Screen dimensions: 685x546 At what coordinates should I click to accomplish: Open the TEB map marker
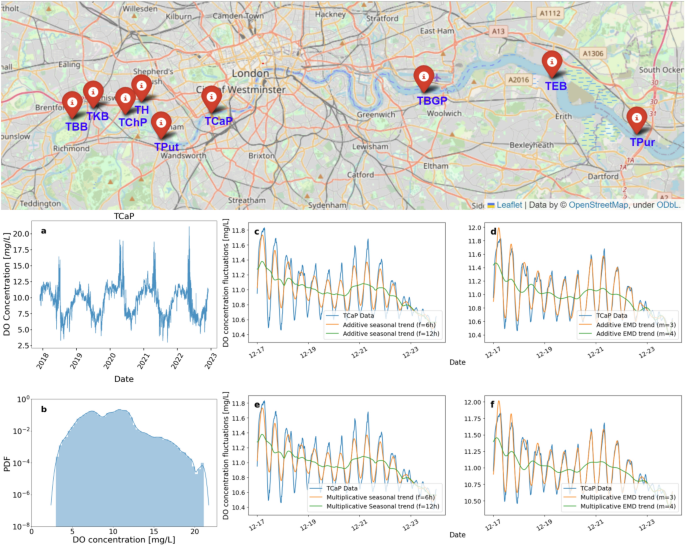pyautogui.click(x=552, y=64)
